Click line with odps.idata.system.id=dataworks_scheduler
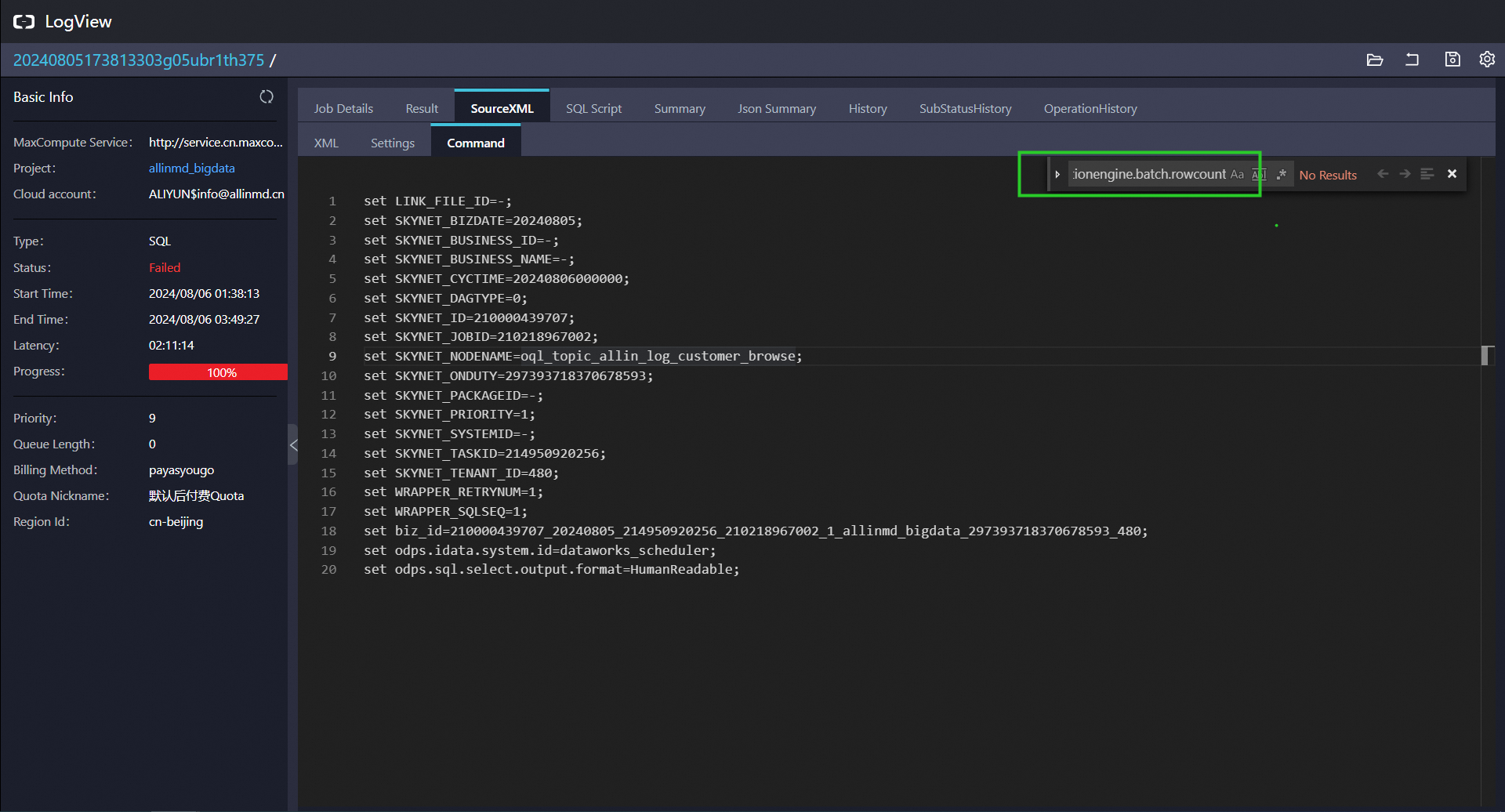 (x=539, y=550)
